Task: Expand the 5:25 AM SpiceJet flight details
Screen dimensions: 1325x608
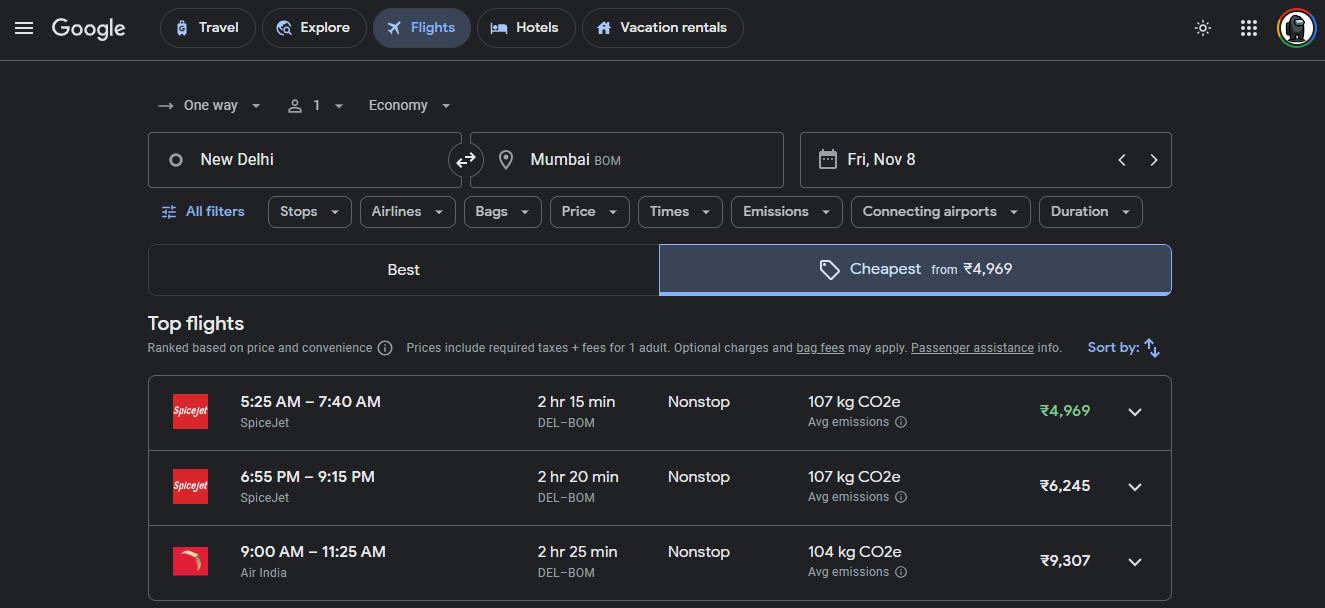Action: click(x=1135, y=412)
